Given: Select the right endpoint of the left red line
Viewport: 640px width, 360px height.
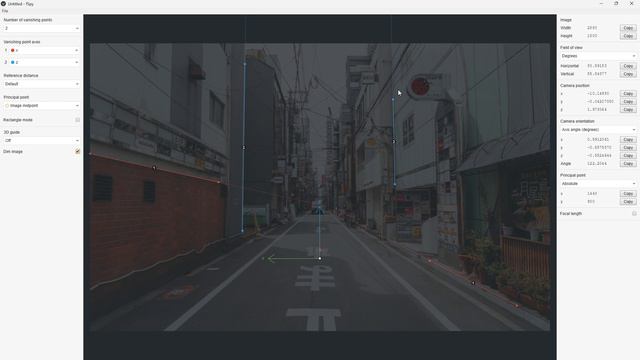Looking at the screenshot, I should coord(219,182).
